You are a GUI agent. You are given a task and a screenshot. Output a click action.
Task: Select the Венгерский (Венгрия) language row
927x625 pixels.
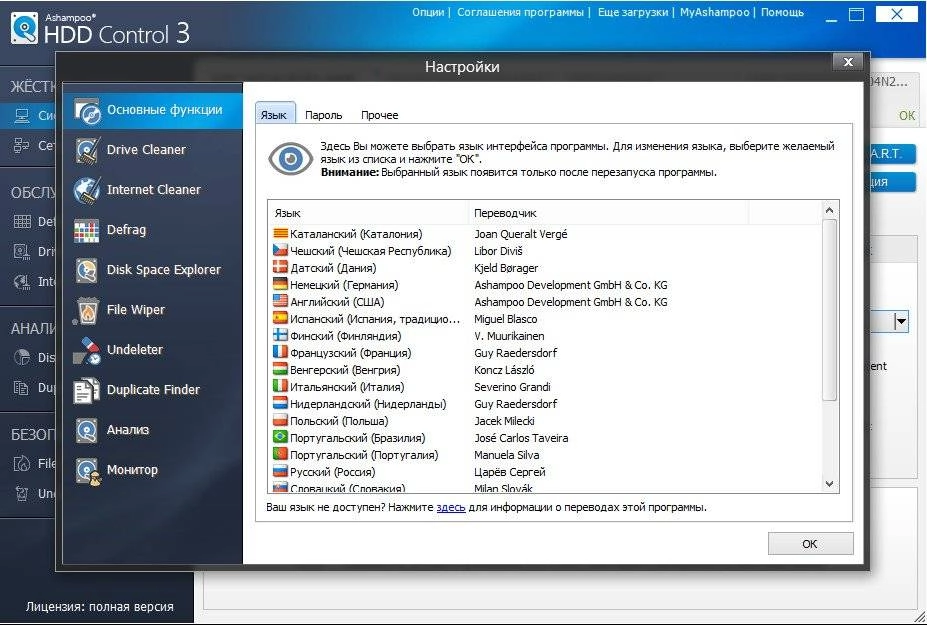pyautogui.click(x=547, y=370)
